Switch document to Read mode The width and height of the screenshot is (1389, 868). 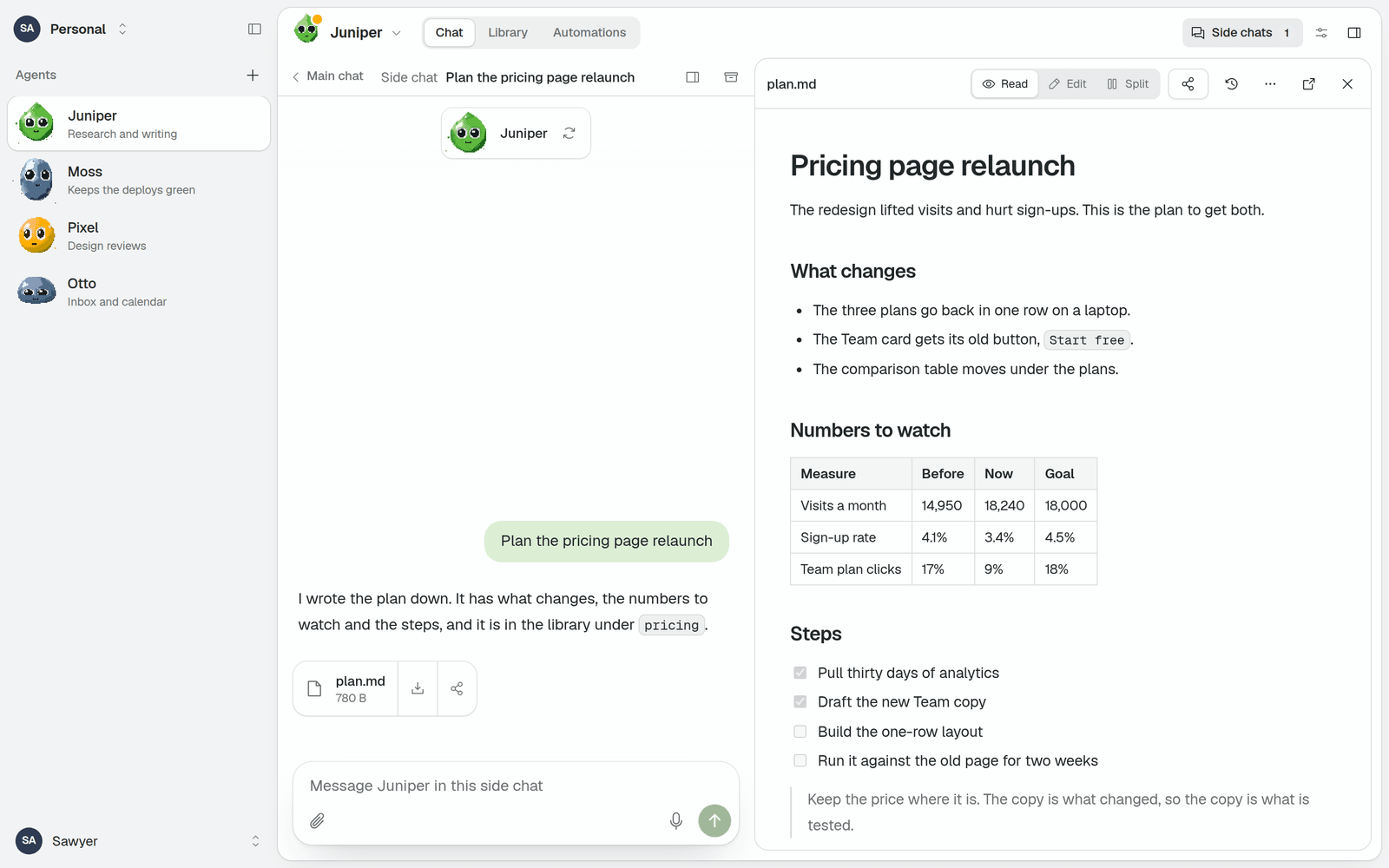pos(1005,84)
